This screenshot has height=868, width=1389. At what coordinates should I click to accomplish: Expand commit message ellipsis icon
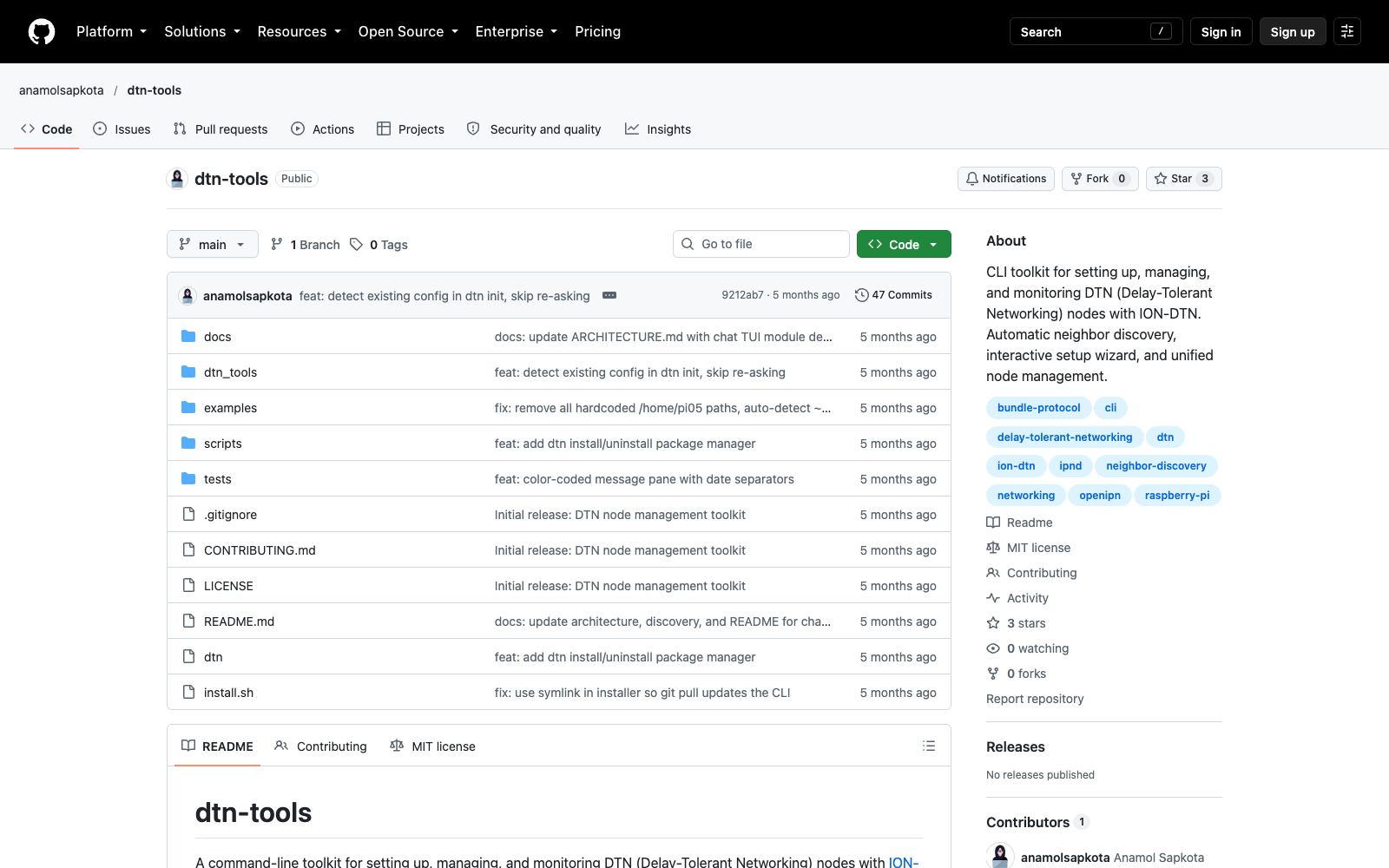point(609,295)
